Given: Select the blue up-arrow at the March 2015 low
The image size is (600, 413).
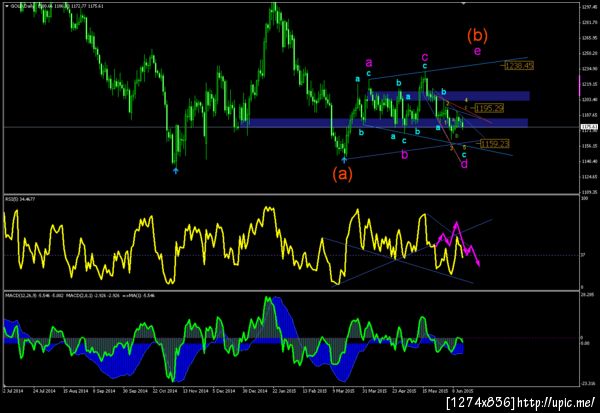Looking at the screenshot, I should pyautogui.click(x=344, y=160).
